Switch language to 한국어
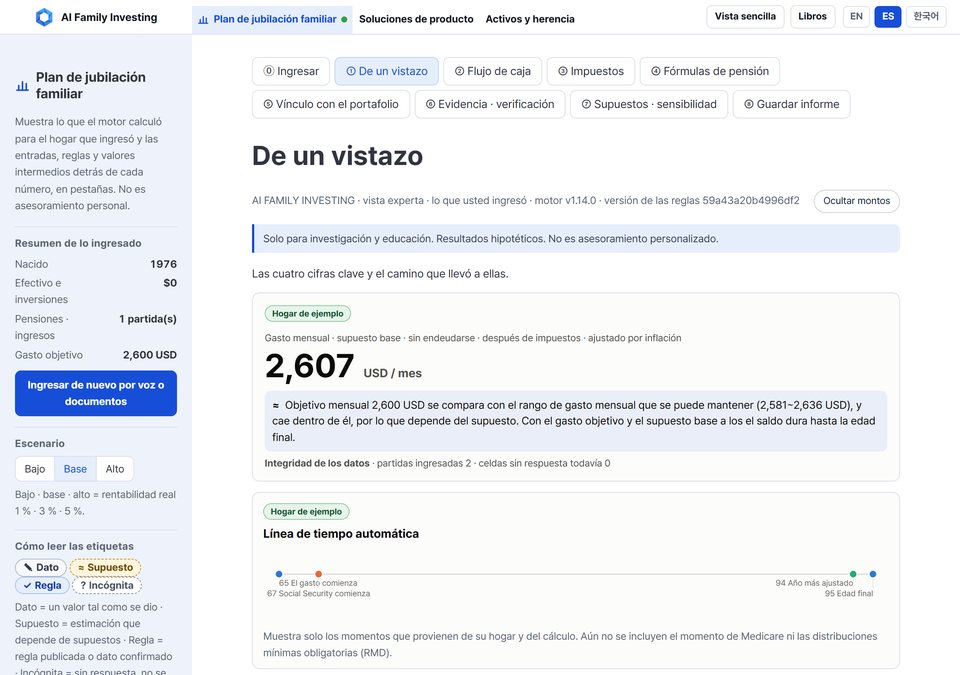The width and height of the screenshot is (960, 675). (926, 17)
